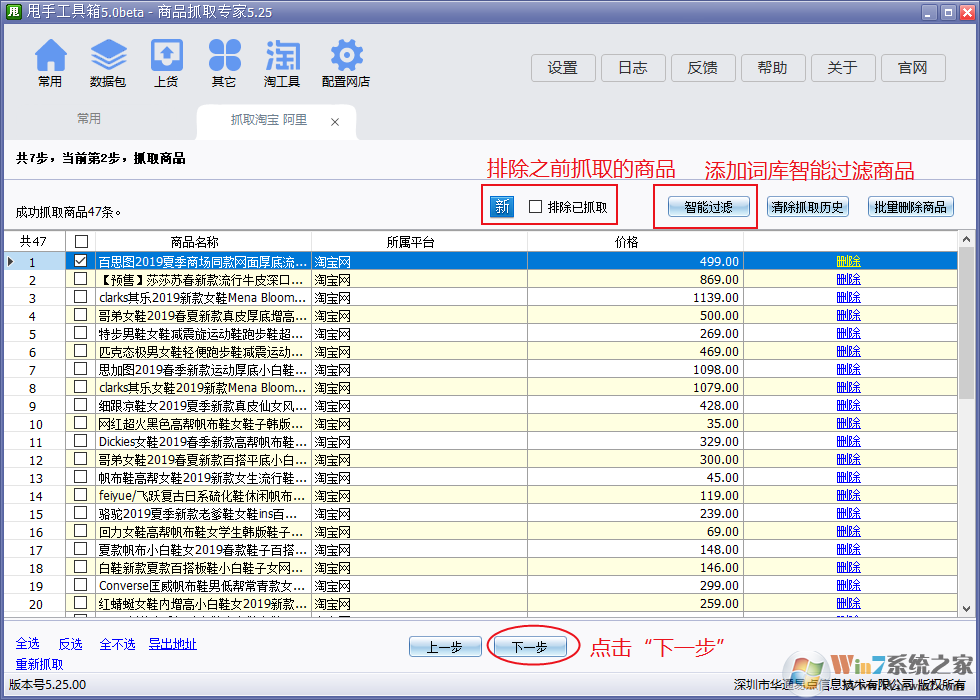980x700 pixels.
Task: Click the application logo in the title bar
Action: pos(13,12)
